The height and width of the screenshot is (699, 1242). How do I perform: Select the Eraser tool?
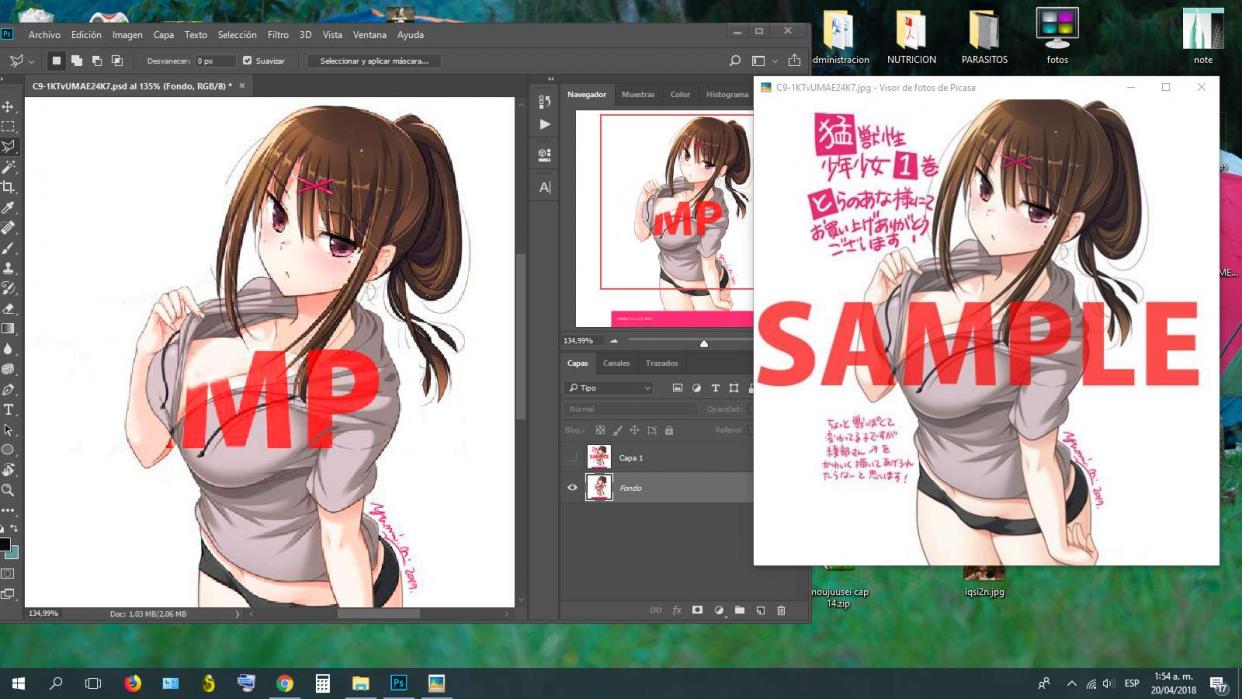(8, 309)
